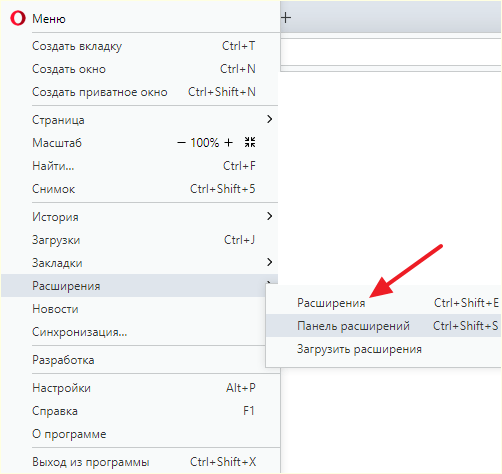Select Создать вкладку menu item
This screenshot has height=474, width=502.
139,46
